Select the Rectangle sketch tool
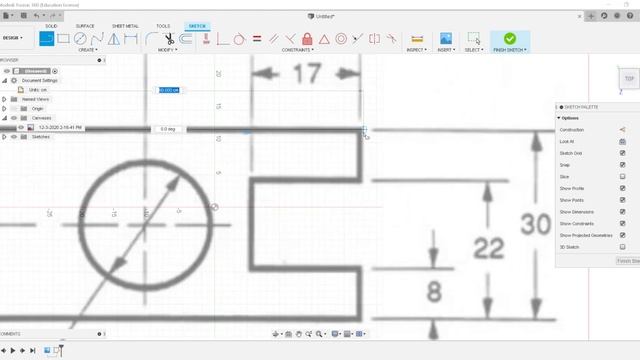This screenshot has width=640, height=360. [x=63, y=39]
